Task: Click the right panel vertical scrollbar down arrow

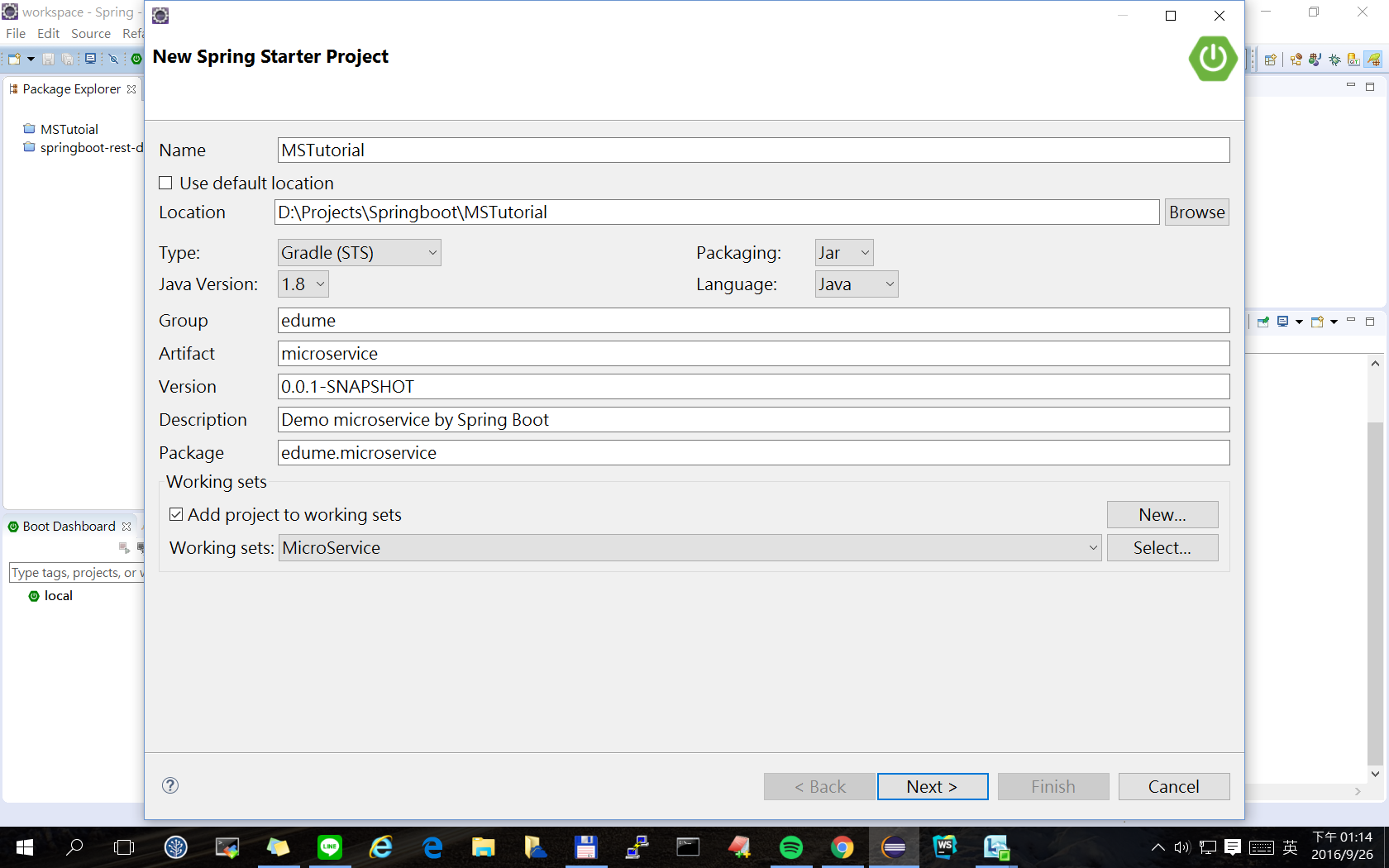Action: click(x=1375, y=775)
